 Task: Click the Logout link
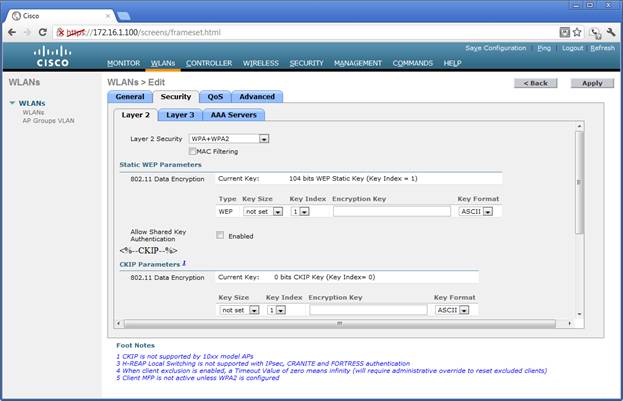[572, 48]
